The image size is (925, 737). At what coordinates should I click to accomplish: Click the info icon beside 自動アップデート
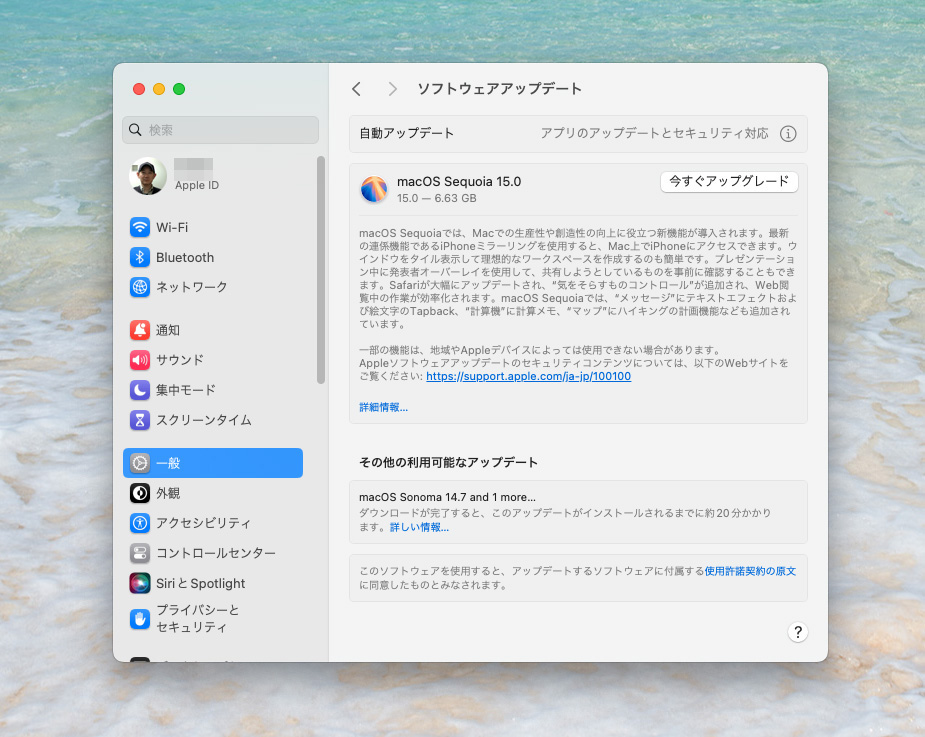(x=788, y=134)
